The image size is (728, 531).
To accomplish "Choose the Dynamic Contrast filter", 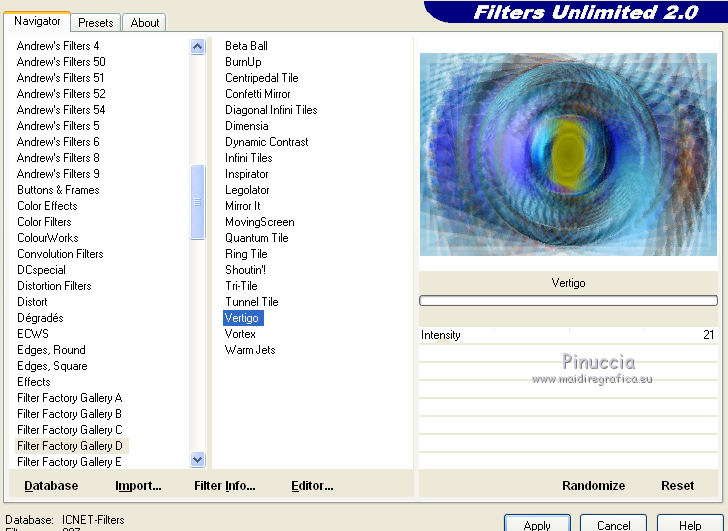I will [266, 142].
